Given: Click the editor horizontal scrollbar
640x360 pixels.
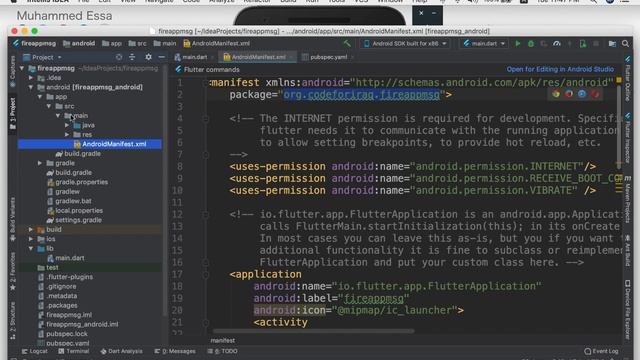Looking at the screenshot, I should pos(313,331).
